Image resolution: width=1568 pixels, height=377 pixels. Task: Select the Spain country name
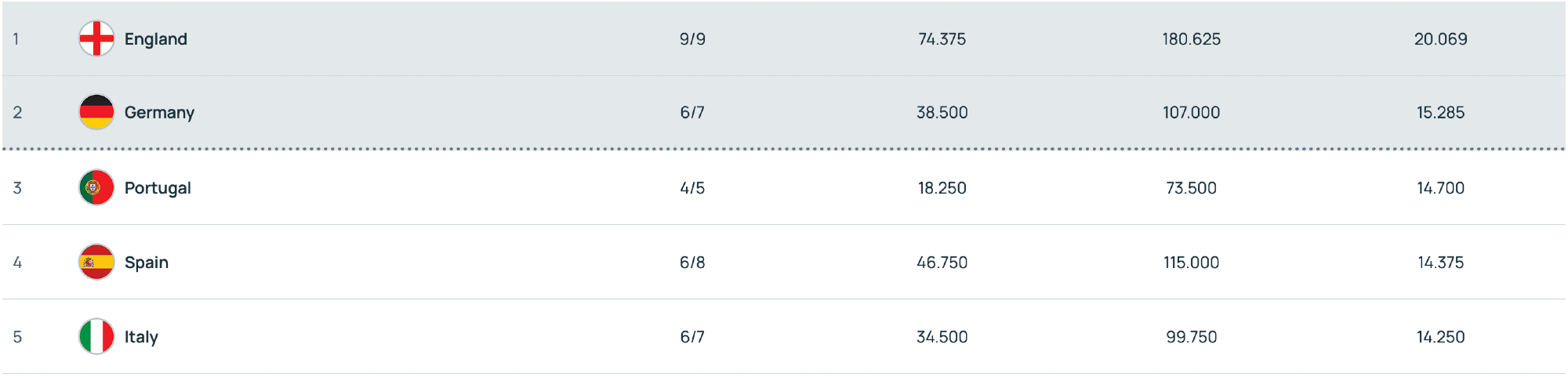pyautogui.click(x=147, y=263)
